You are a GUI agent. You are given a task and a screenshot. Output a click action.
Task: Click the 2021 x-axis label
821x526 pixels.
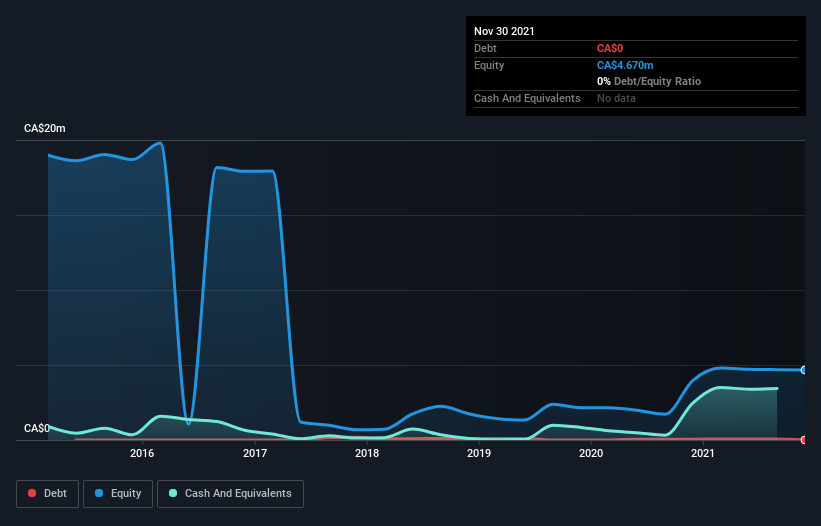[703, 453]
